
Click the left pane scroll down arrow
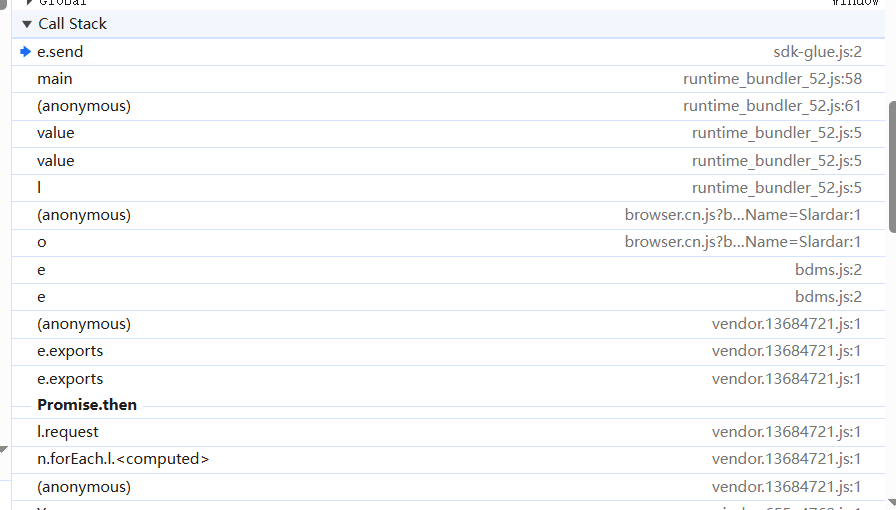click(x=3, y=450)
